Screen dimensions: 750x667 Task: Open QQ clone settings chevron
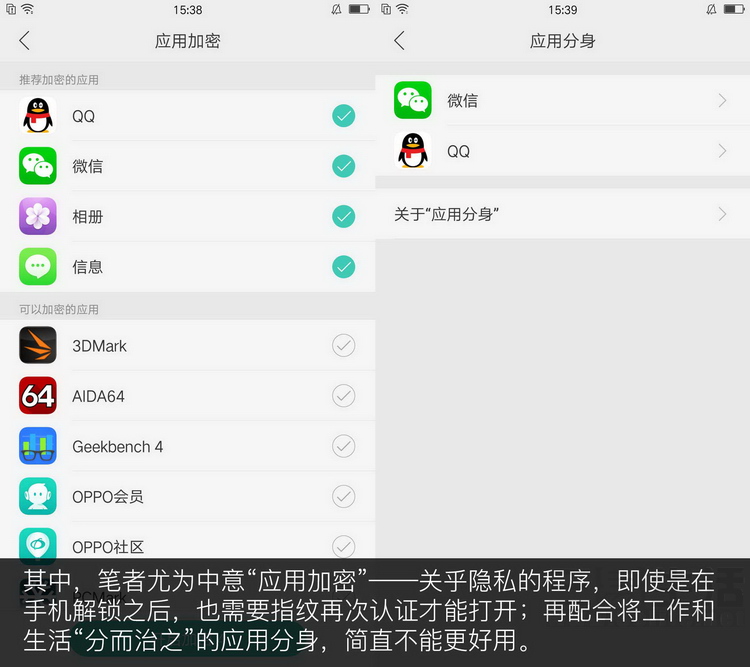pyautogui.click(x=722, y=151)
